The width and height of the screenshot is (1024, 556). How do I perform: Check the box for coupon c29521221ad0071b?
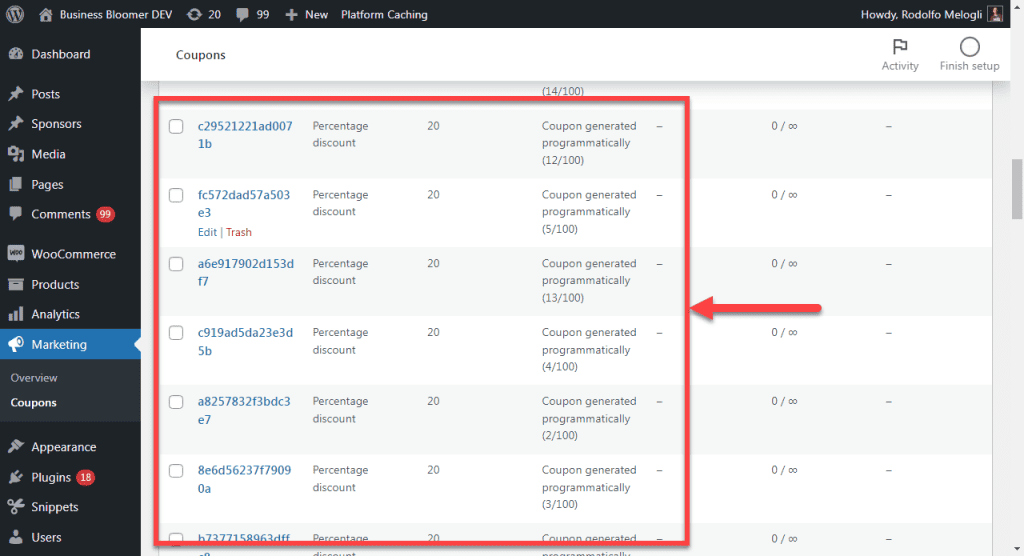pos(176,127)
